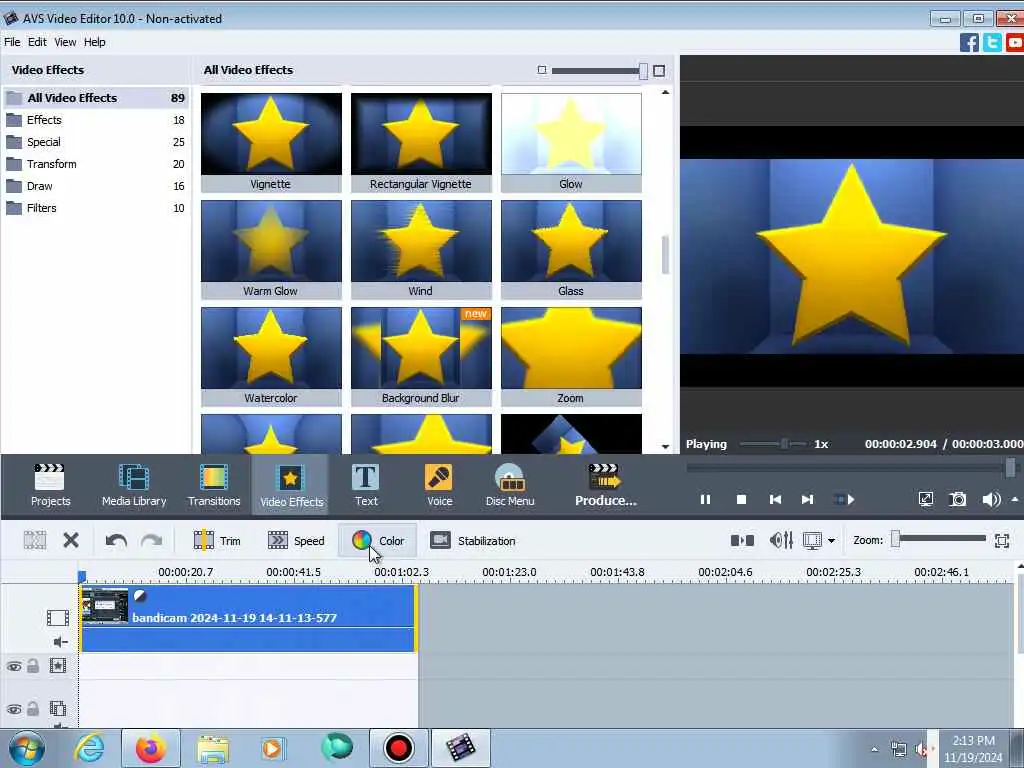Select the Filters category folder
1024x768 pixels.
[x=96, y=208]
